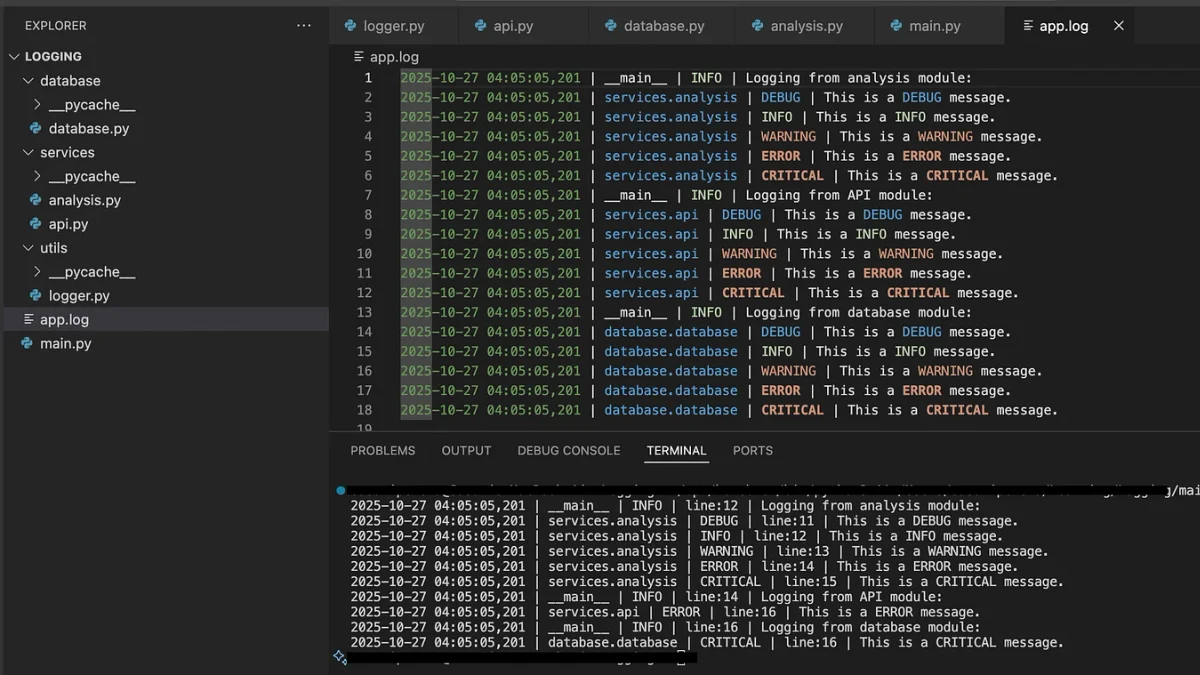Click the WARNING level on editor line 4

788,137
